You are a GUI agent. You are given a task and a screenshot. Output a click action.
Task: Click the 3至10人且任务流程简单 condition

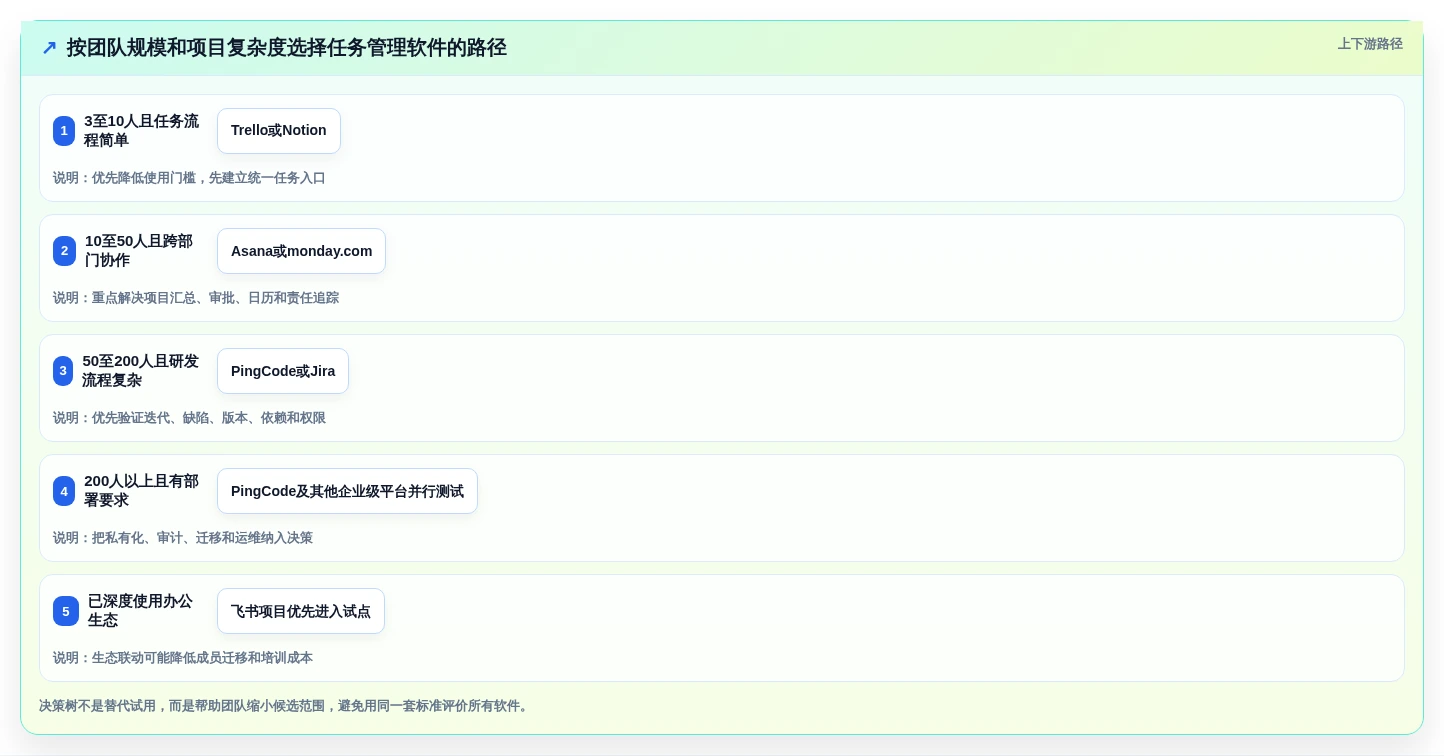(x=142, y=131)
